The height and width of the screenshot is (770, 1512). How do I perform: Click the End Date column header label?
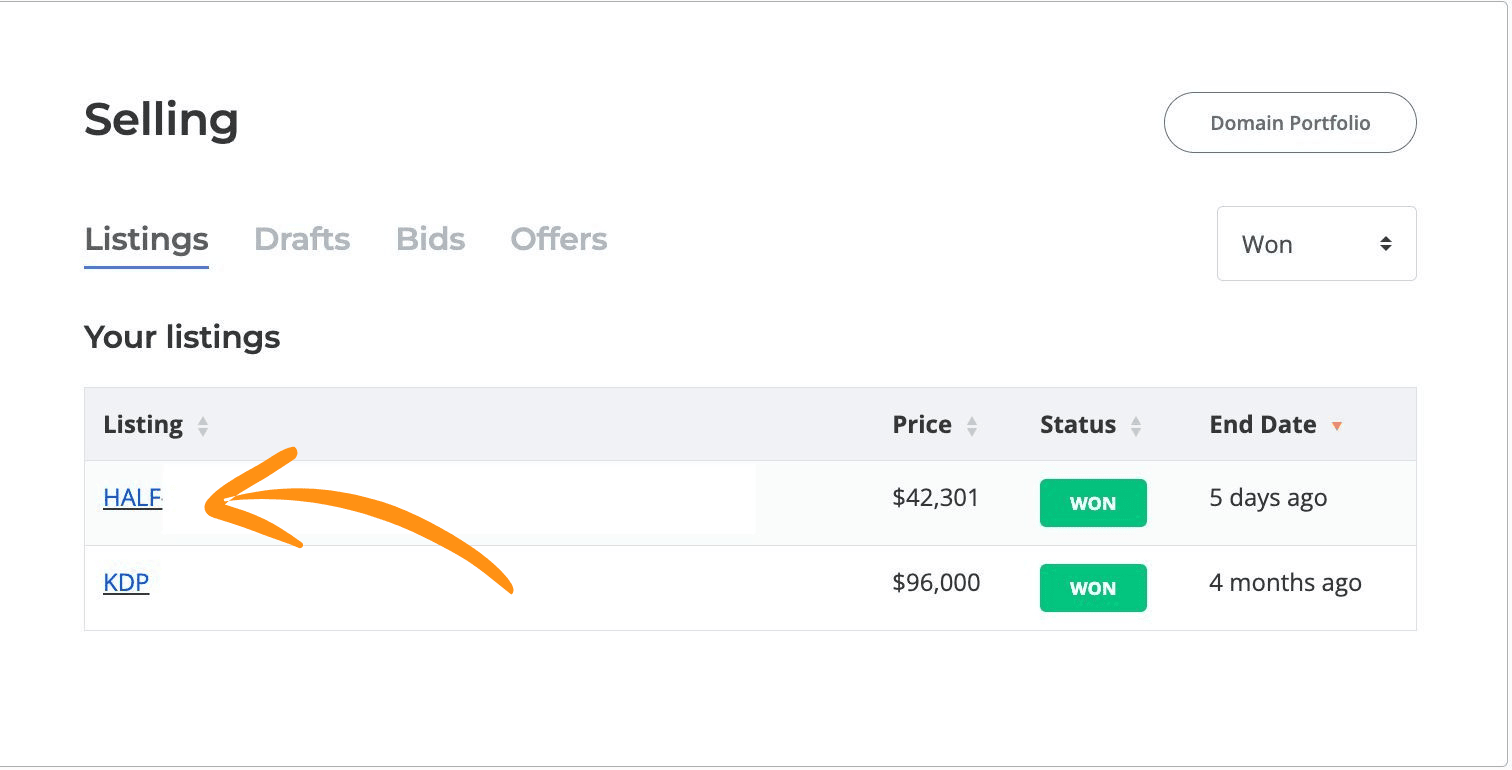click(x=1262, y=425)
